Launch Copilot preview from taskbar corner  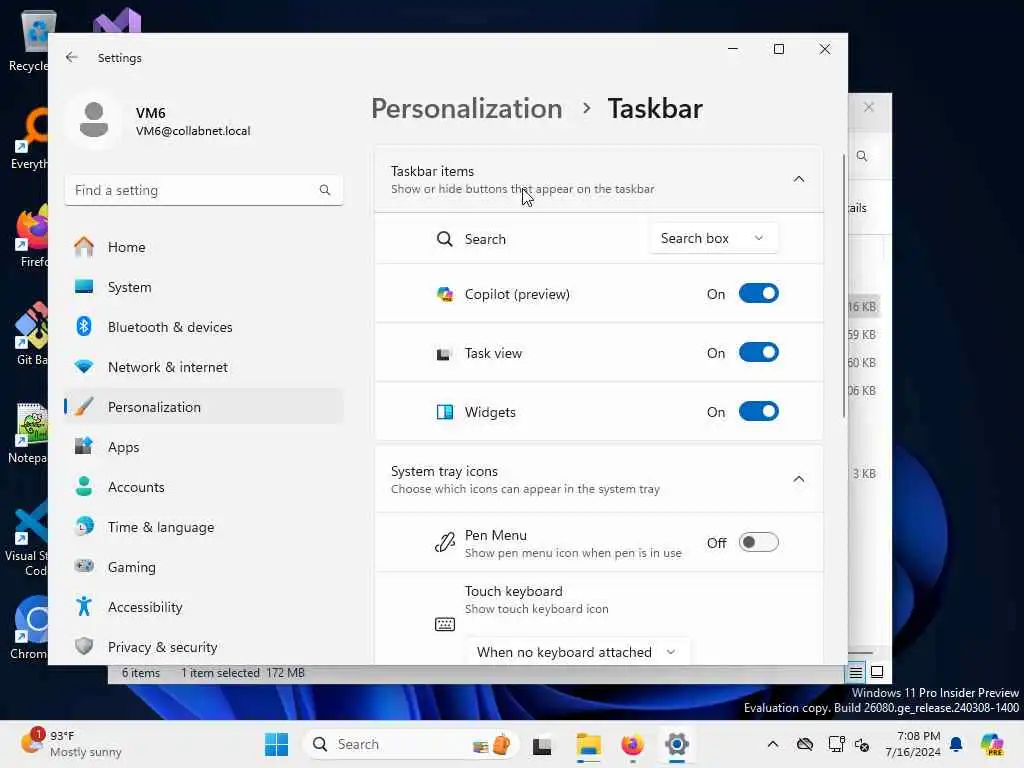(x=992, y=744)
